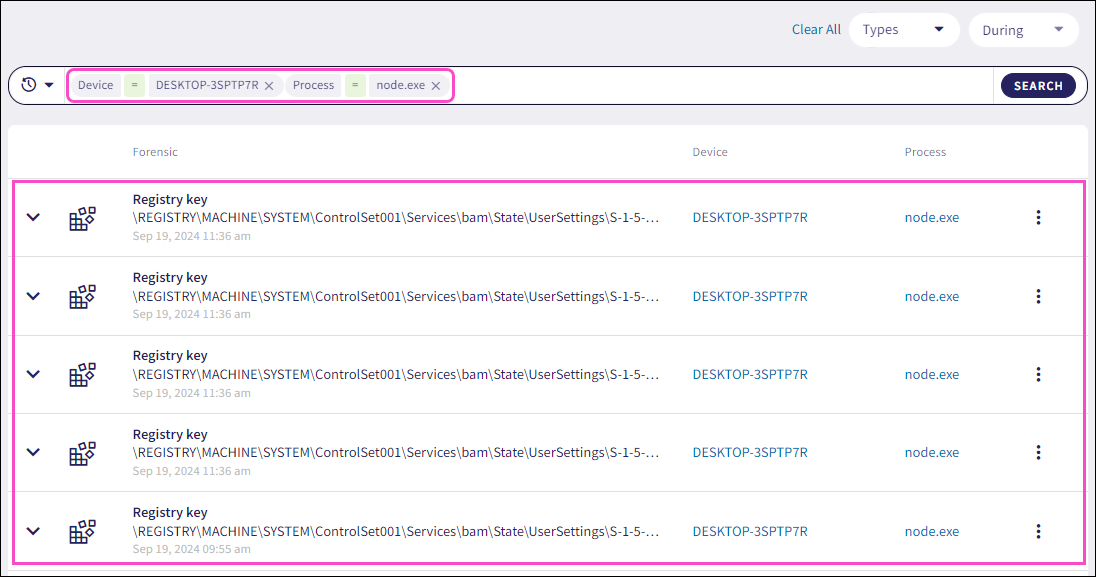Open the During dropdown
The width and height of the screenshot is (1096, 577).
click(1022, 30)
